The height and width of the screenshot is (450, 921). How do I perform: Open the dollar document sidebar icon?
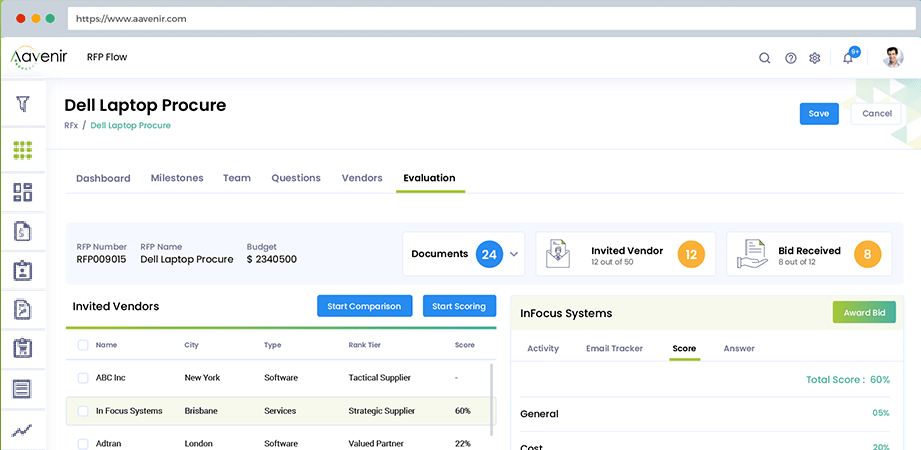(23, 231)
